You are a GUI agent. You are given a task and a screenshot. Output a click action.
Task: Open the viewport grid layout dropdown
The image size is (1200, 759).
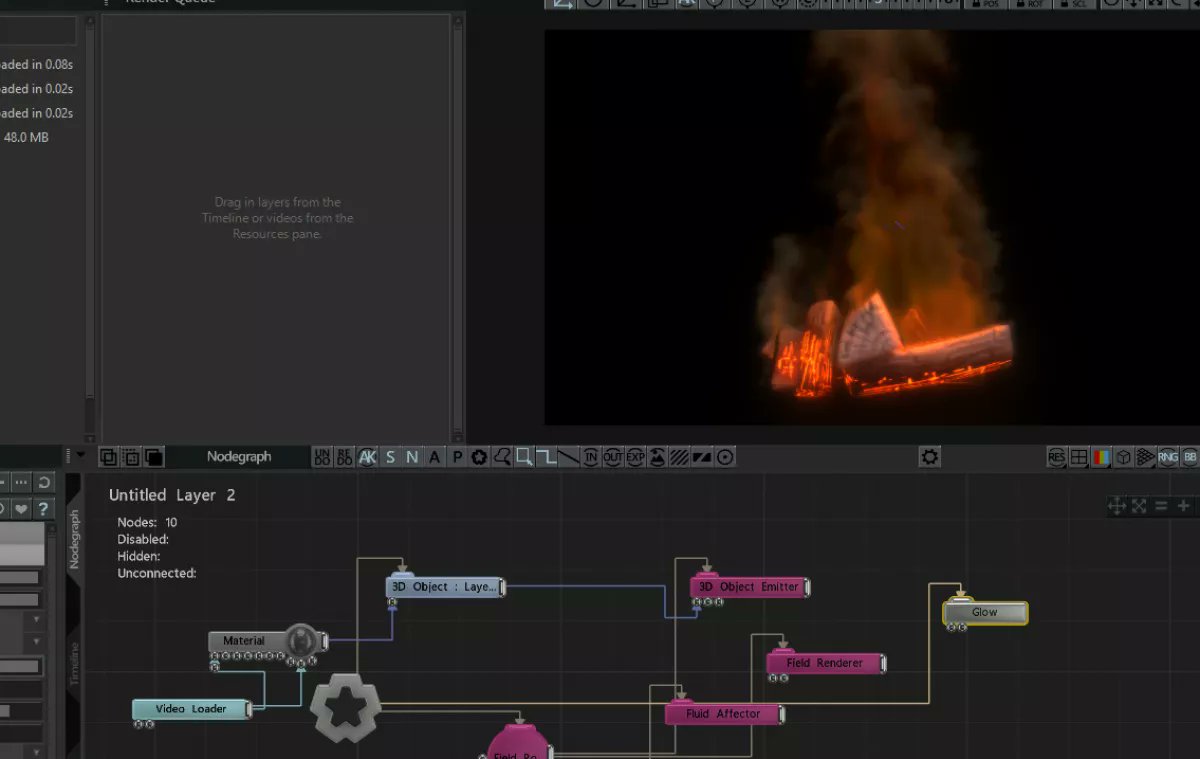click(x=1079, y=457)
